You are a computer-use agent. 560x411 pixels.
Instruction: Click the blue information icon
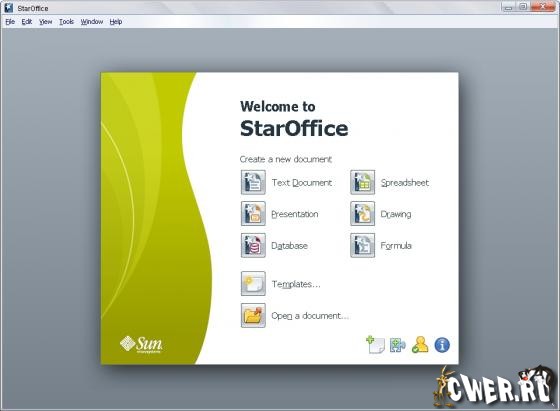(x=442, y=345)
